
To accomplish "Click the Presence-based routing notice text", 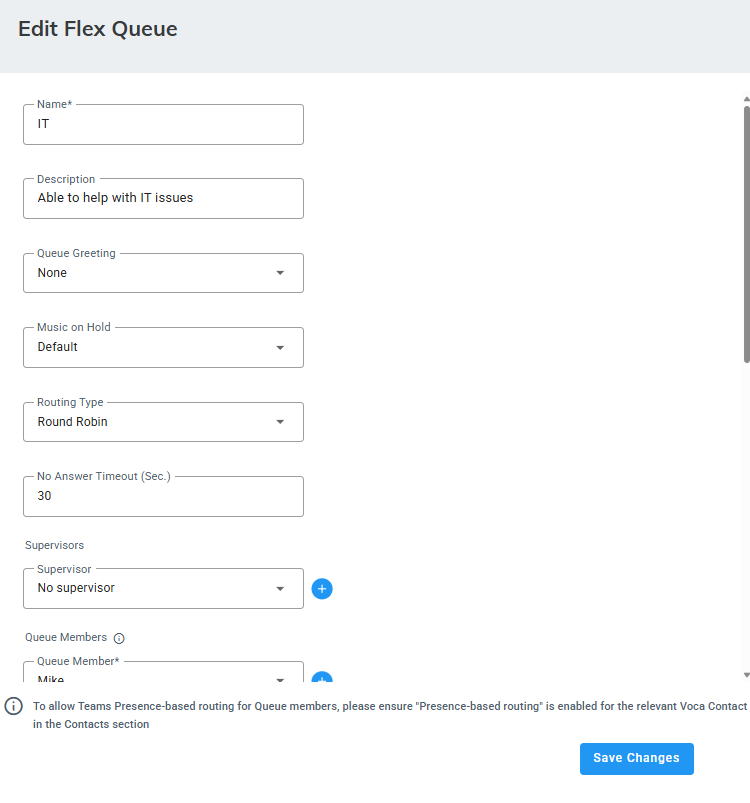I will pyautogui.click(x=390, y=714).
